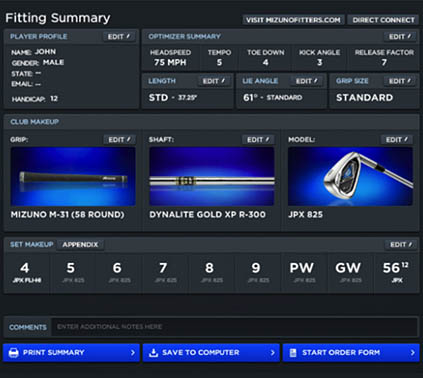Click the download icon on Save to Computer
Image resolution: width=423 pixels, height=378 pixels.
pos(153,353)
